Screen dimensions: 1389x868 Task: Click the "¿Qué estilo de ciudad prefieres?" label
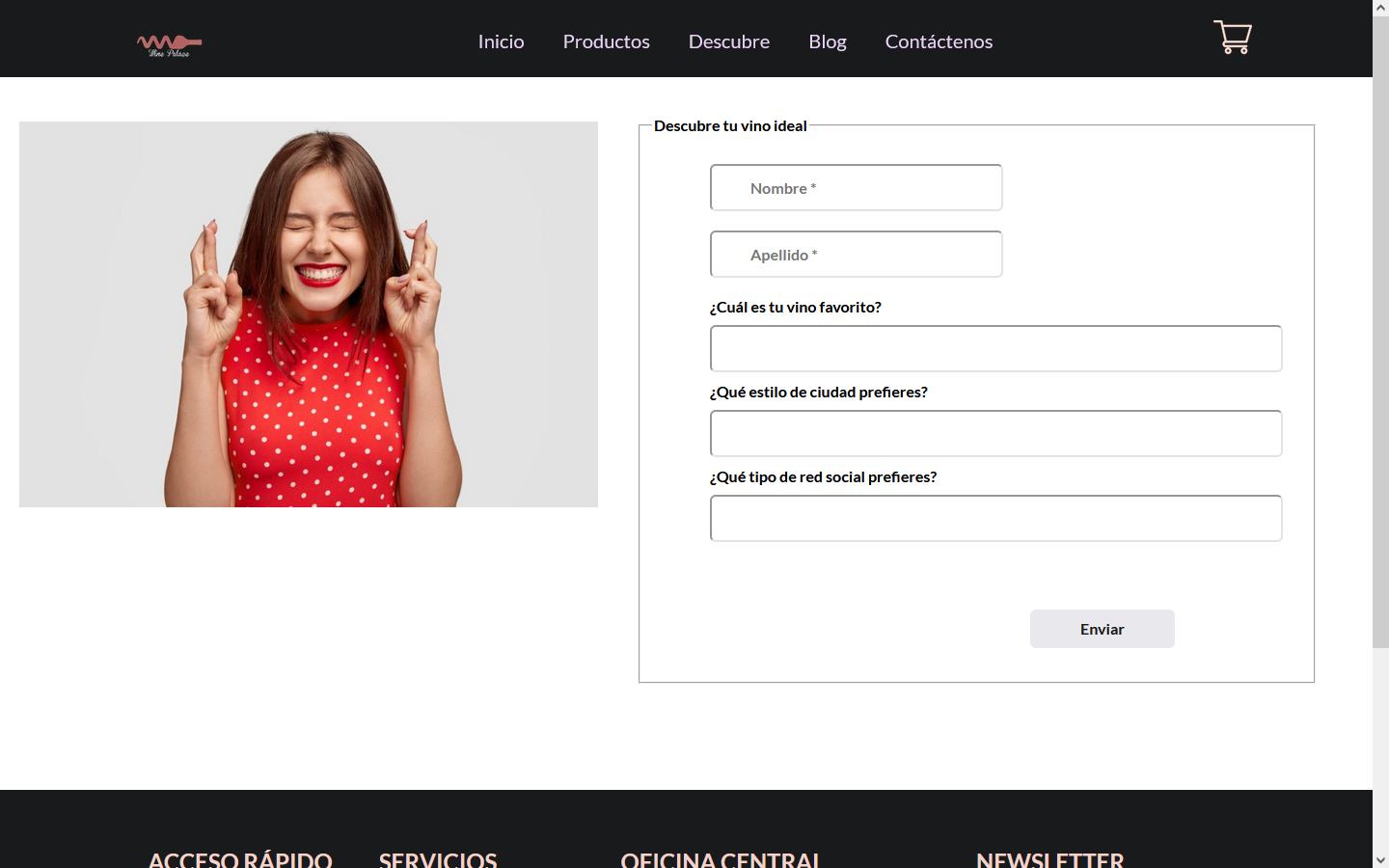pyautogui.click(x=818, y=392)
